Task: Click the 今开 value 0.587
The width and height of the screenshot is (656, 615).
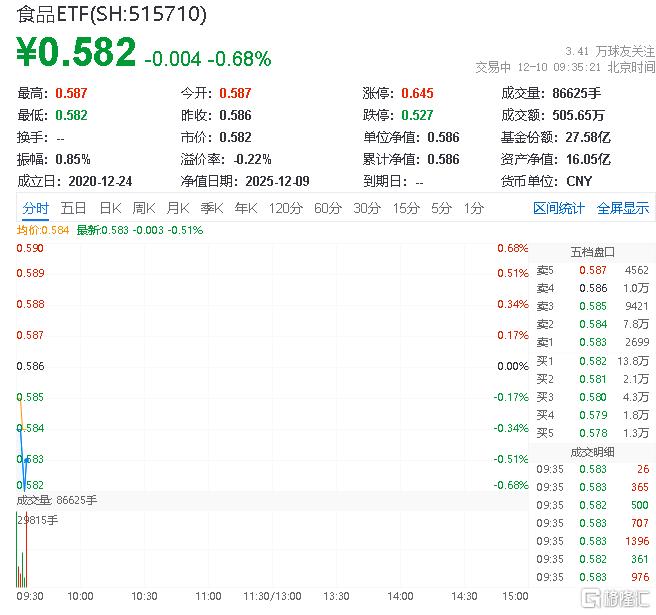Action: tap(235, 93)
